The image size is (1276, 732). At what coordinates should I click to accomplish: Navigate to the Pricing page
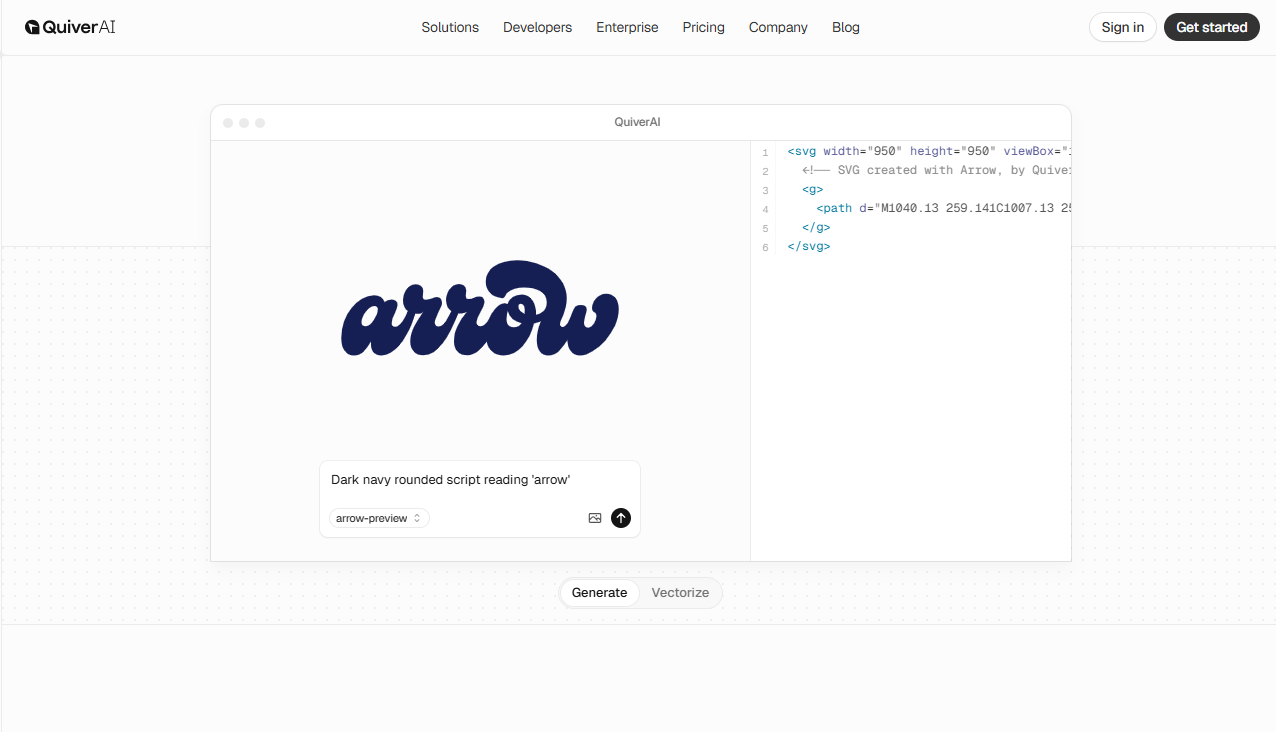pos(703,27)
